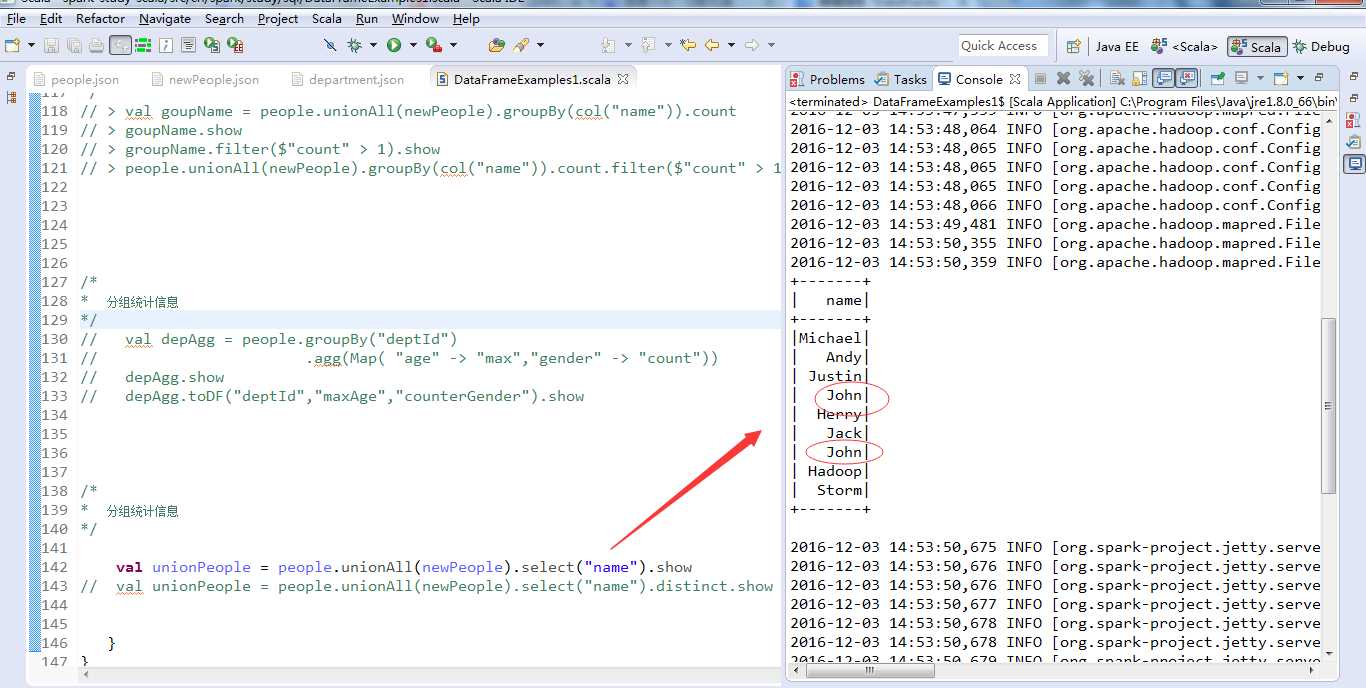Open the Help menu

click(466, 18)
